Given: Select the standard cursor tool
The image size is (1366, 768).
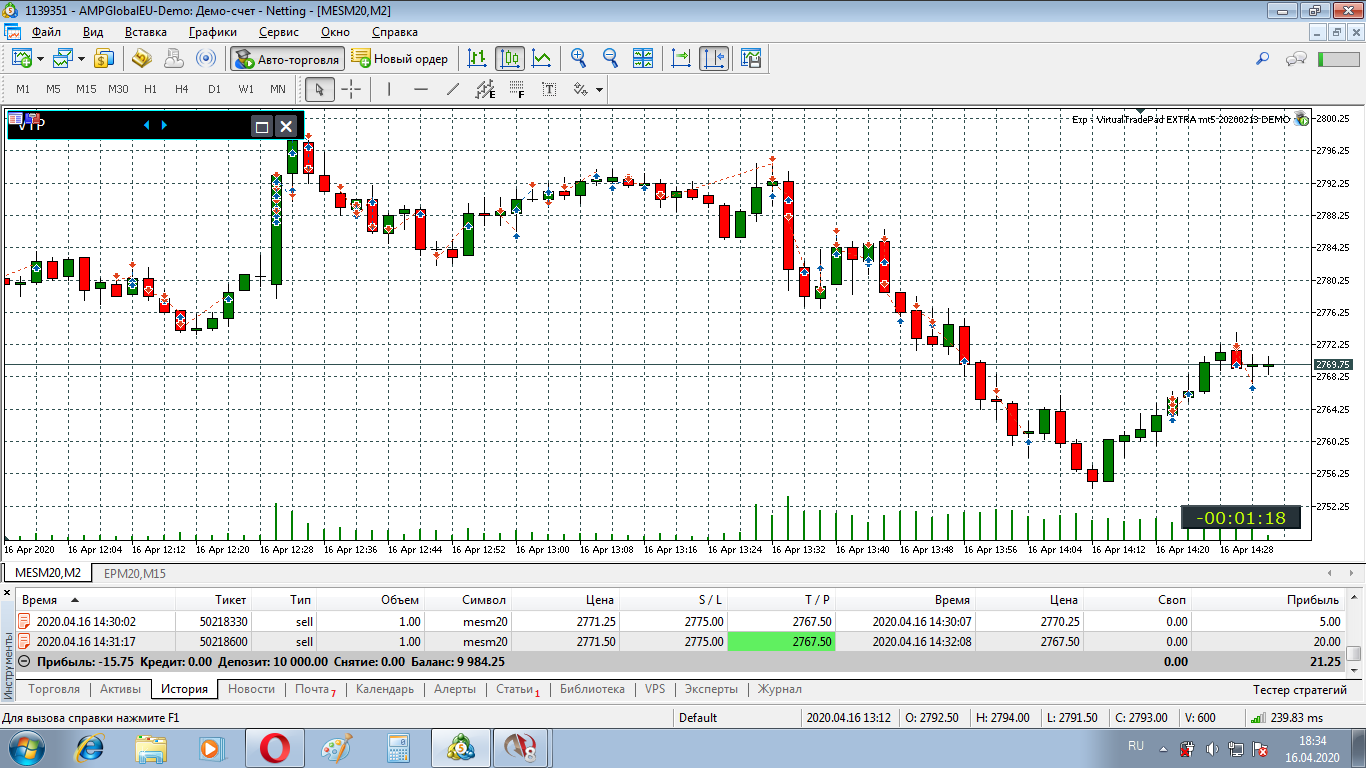Looking at the screenshot, I should (x=320, y=89).
